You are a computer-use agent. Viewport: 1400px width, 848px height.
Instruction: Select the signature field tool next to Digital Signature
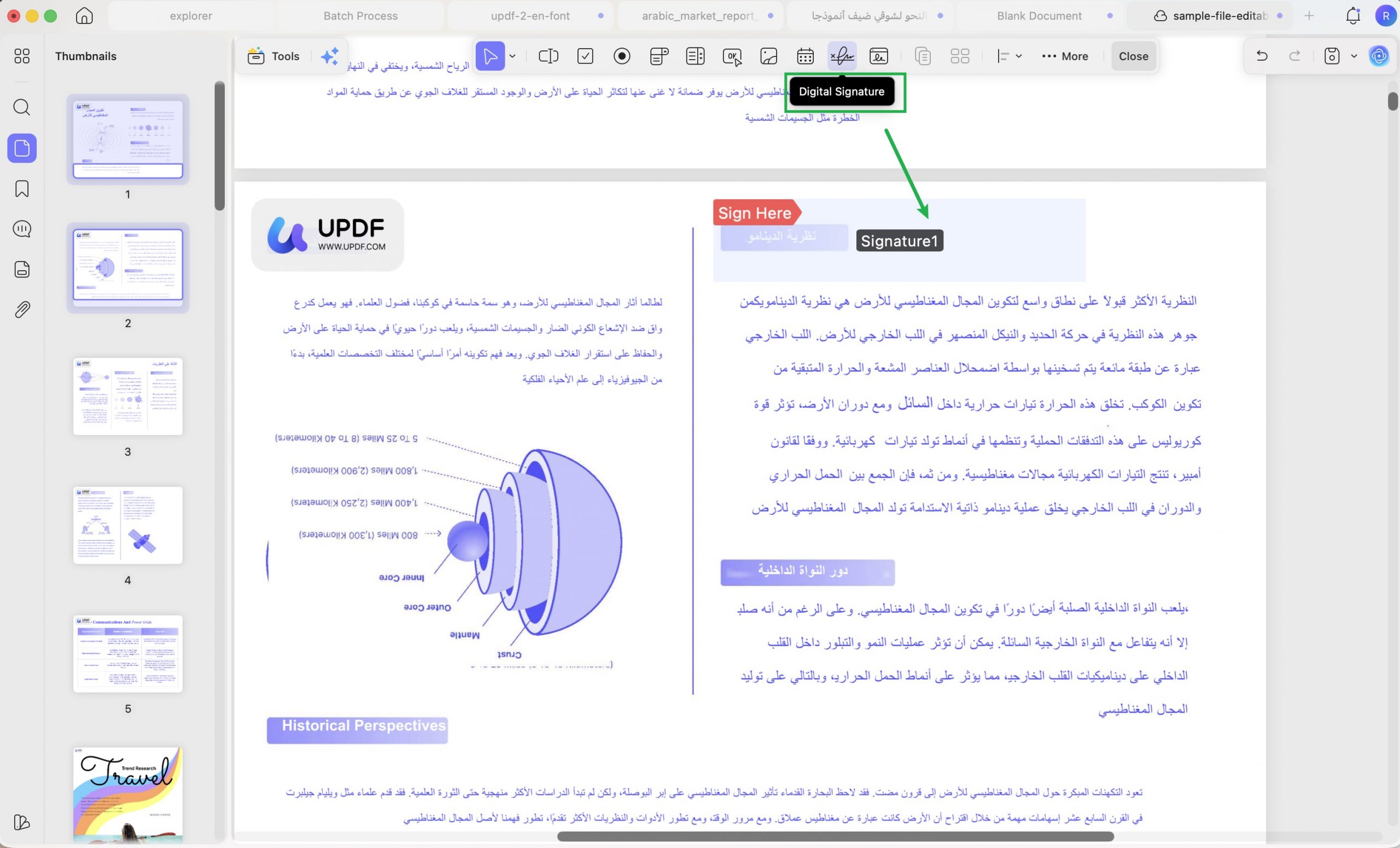pos(879,56)
